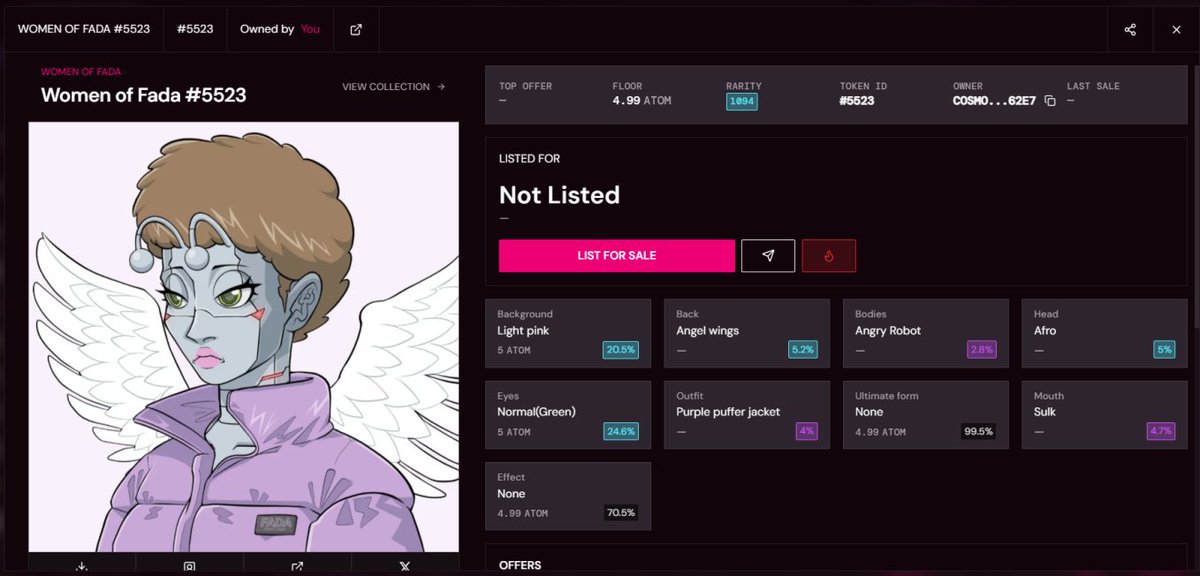The width and height of the screenshot is (1200, 576).
Task: Click the NFT artwork image
Action: [x=243, y=337]
